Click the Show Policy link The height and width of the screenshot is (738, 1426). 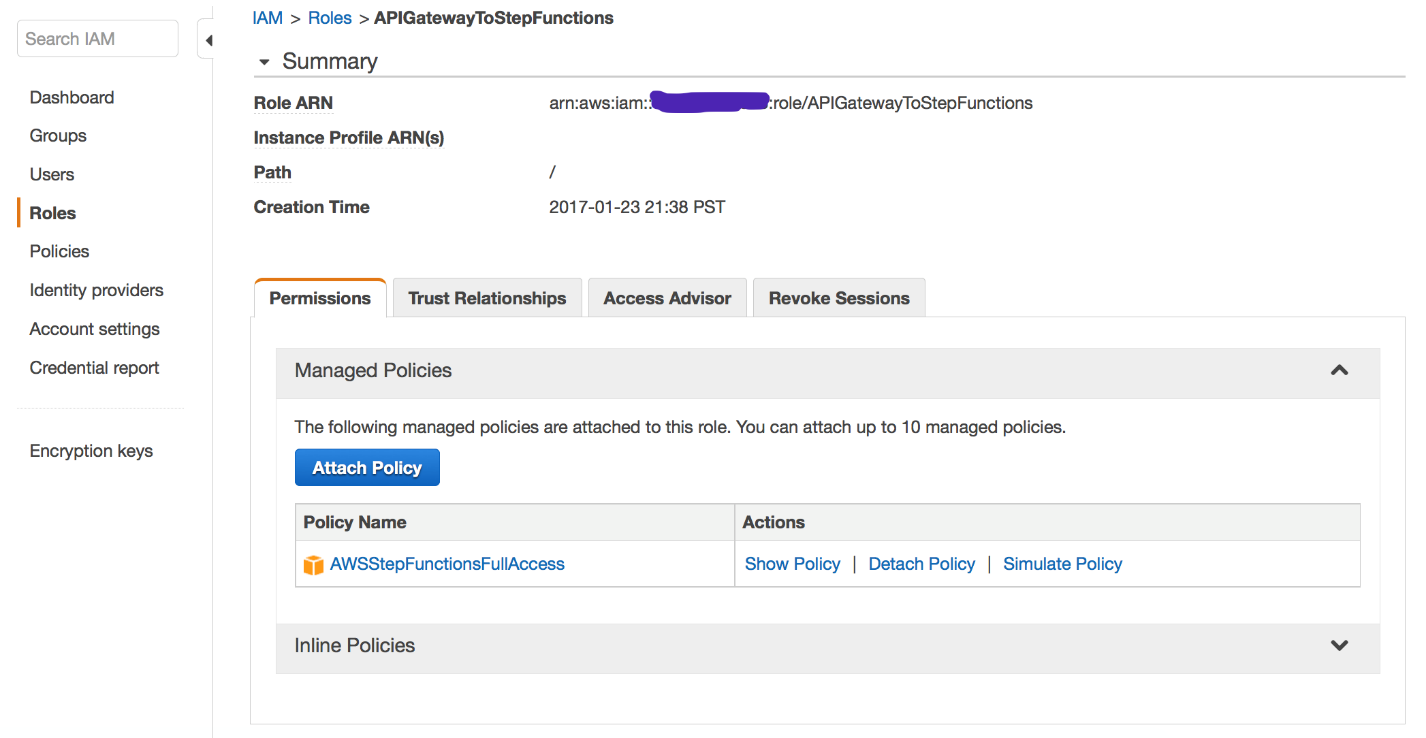click(x=793, y=564)
